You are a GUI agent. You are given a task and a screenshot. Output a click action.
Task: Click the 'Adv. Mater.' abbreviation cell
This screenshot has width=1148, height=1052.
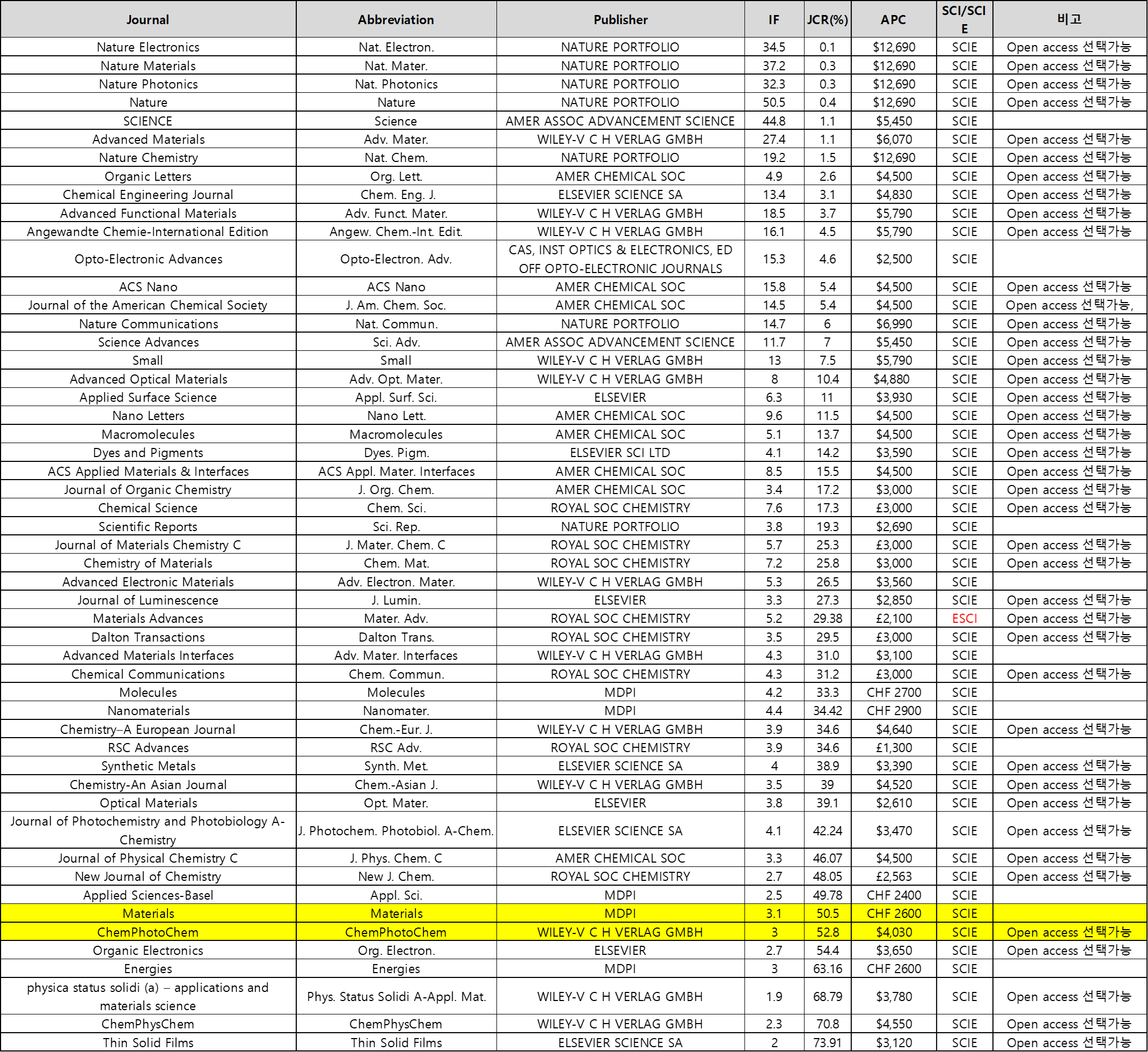(396, 139)
